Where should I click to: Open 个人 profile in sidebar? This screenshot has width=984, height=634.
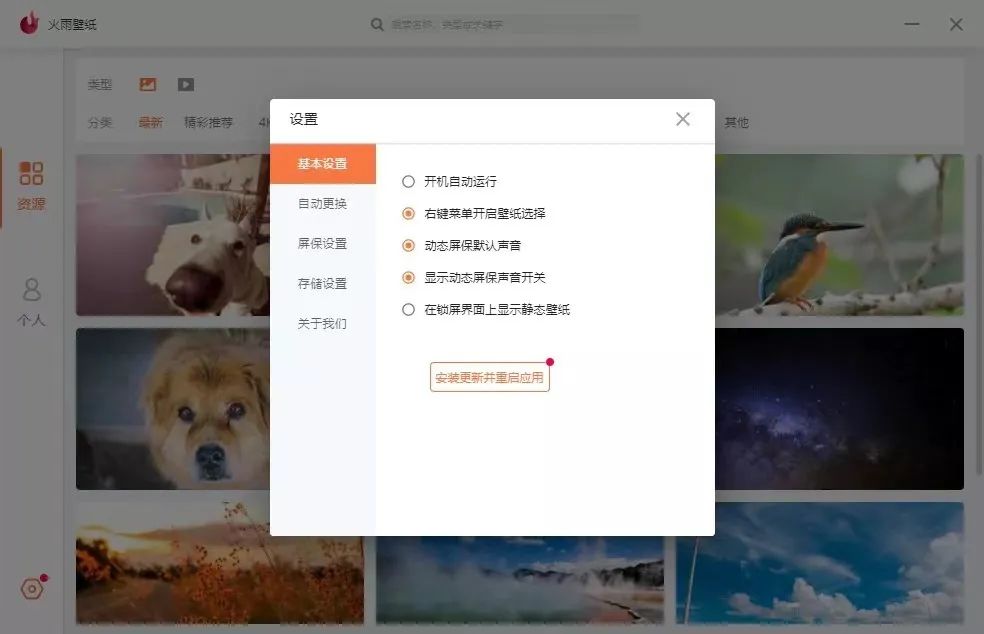pos(31,303)
